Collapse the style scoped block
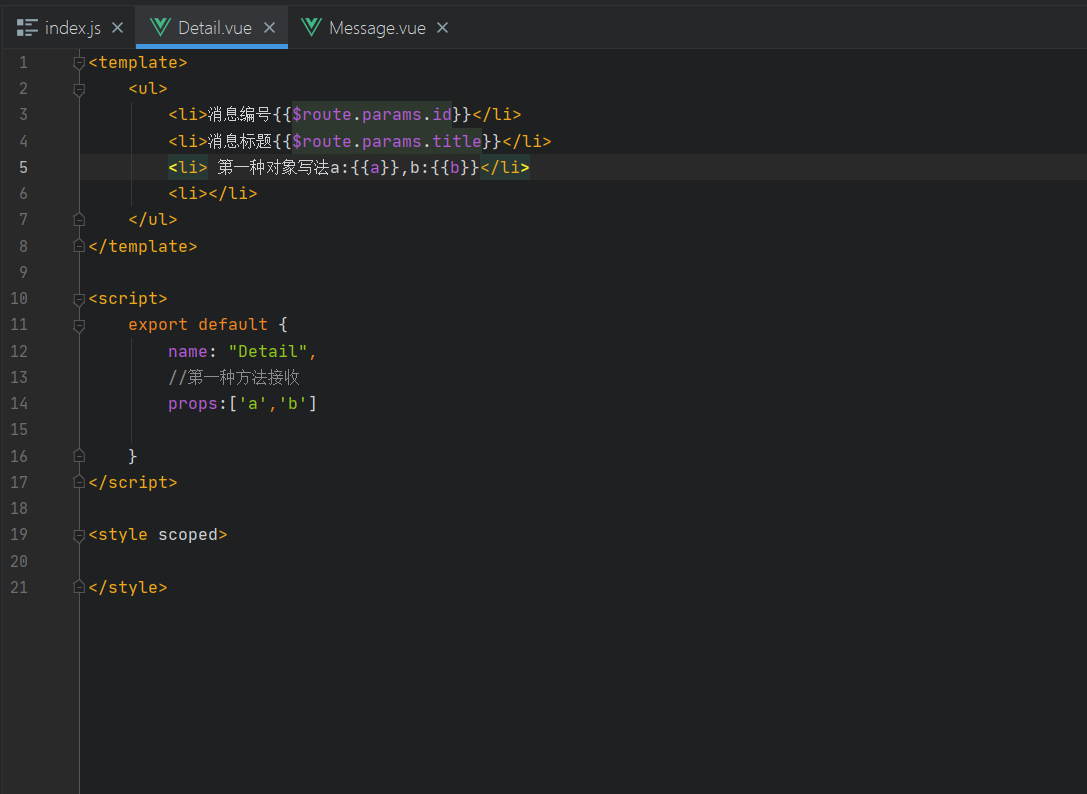 (x=80, y=535)
